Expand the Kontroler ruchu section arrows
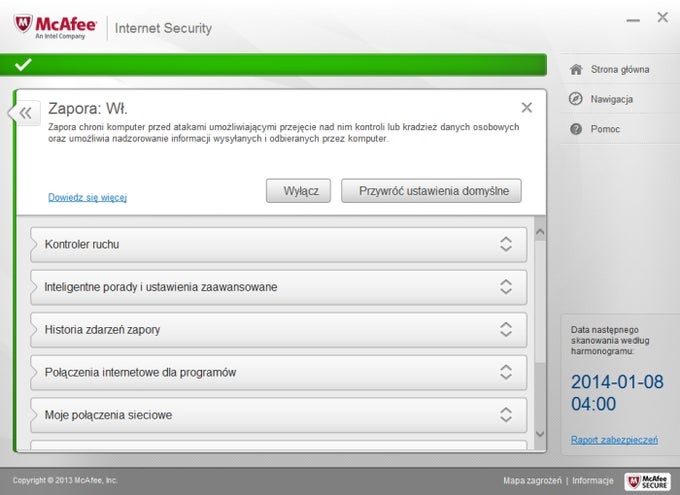 (506, 244)
